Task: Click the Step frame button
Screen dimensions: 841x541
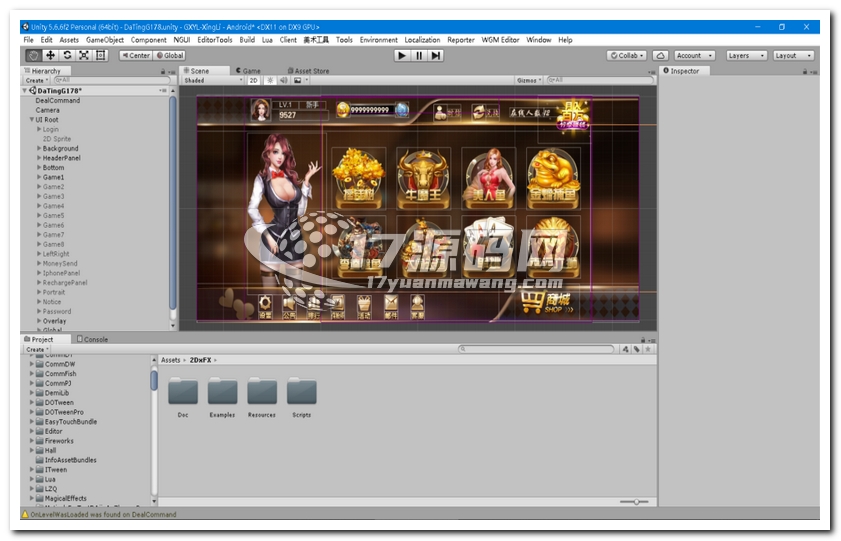Action: pyautogui.click(x=436, y=55)
